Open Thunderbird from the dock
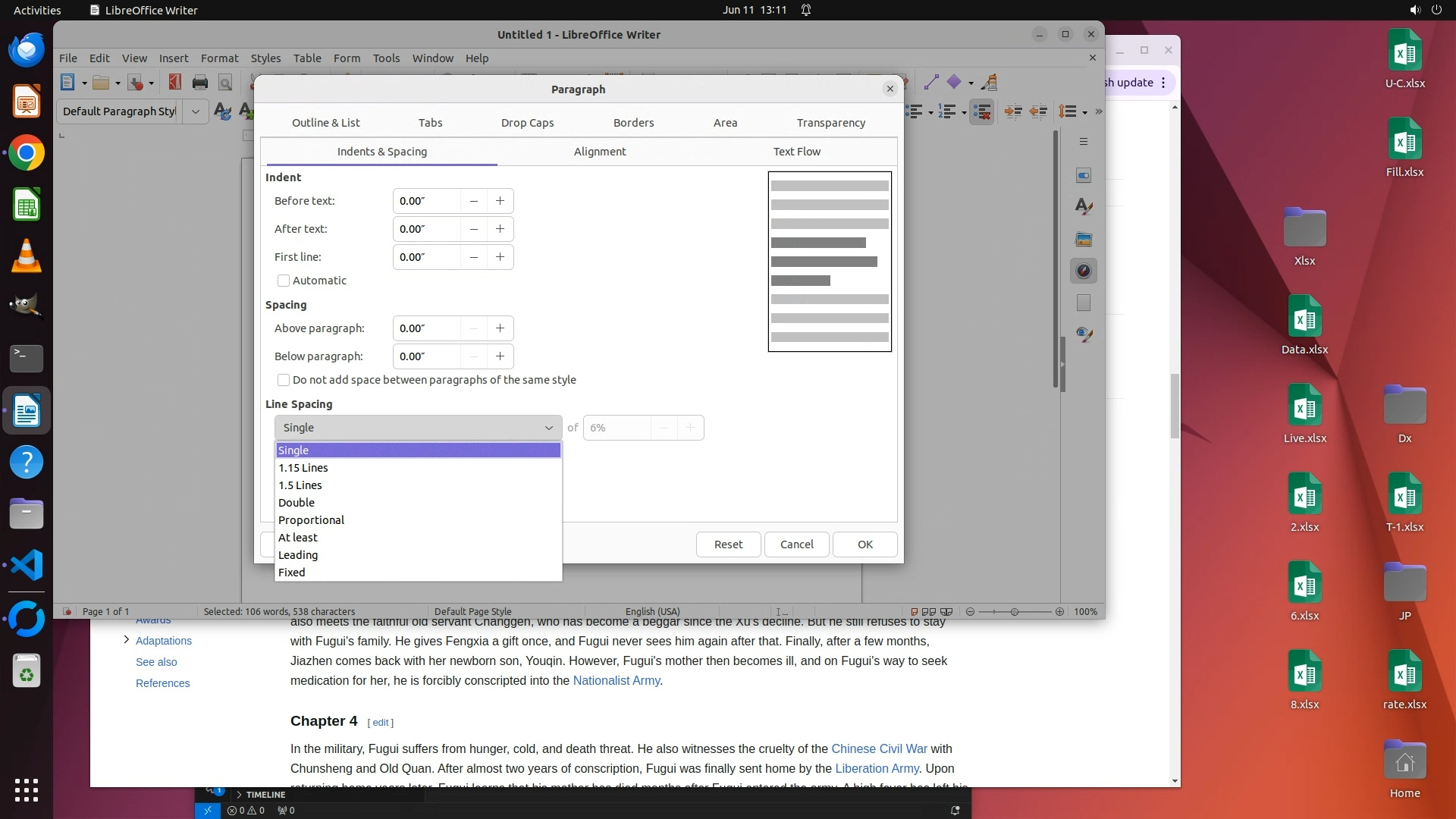 click(x=27, y=51)
